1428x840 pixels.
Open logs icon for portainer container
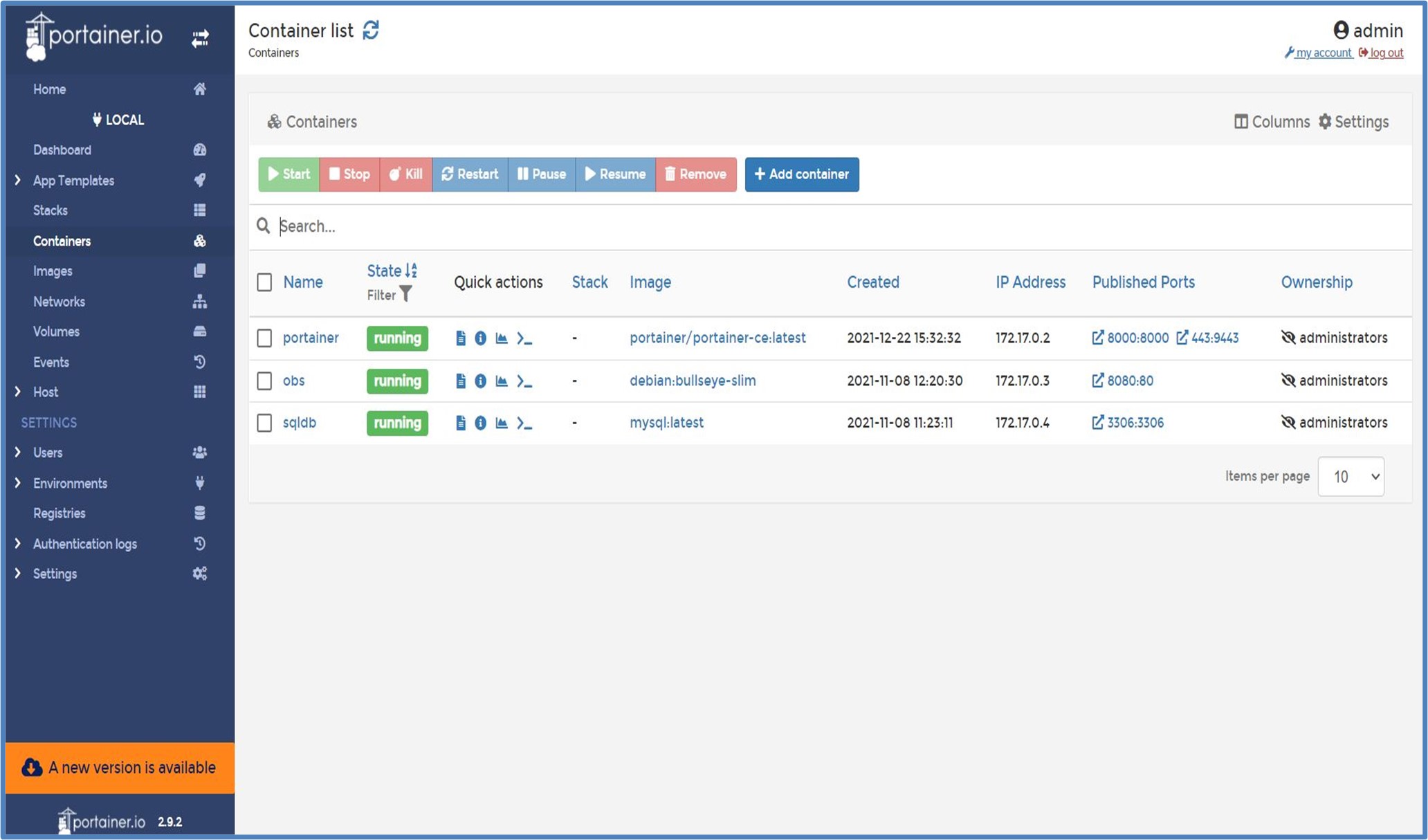point(461,338)
